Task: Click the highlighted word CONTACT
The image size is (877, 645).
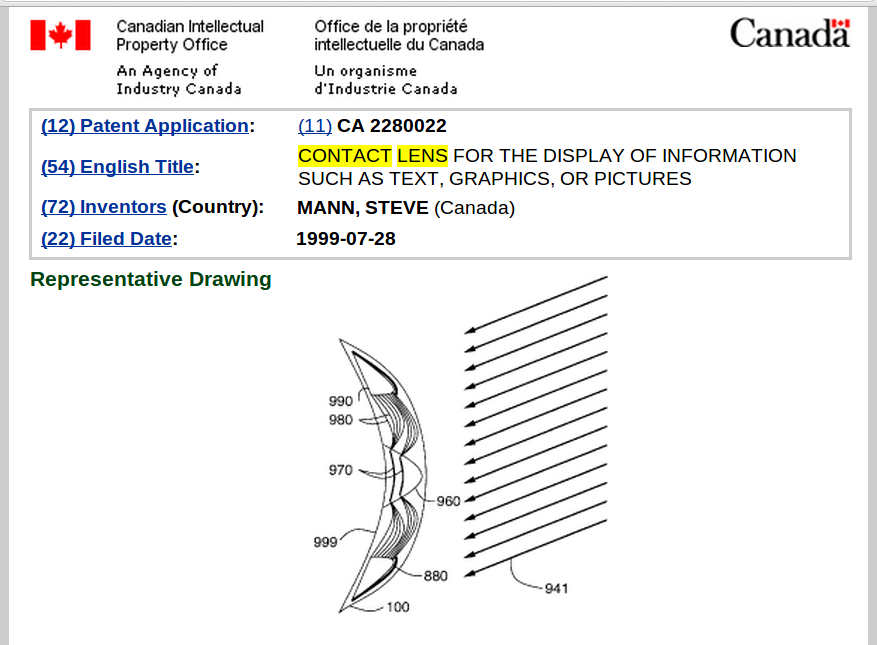Action: [345, 156]
